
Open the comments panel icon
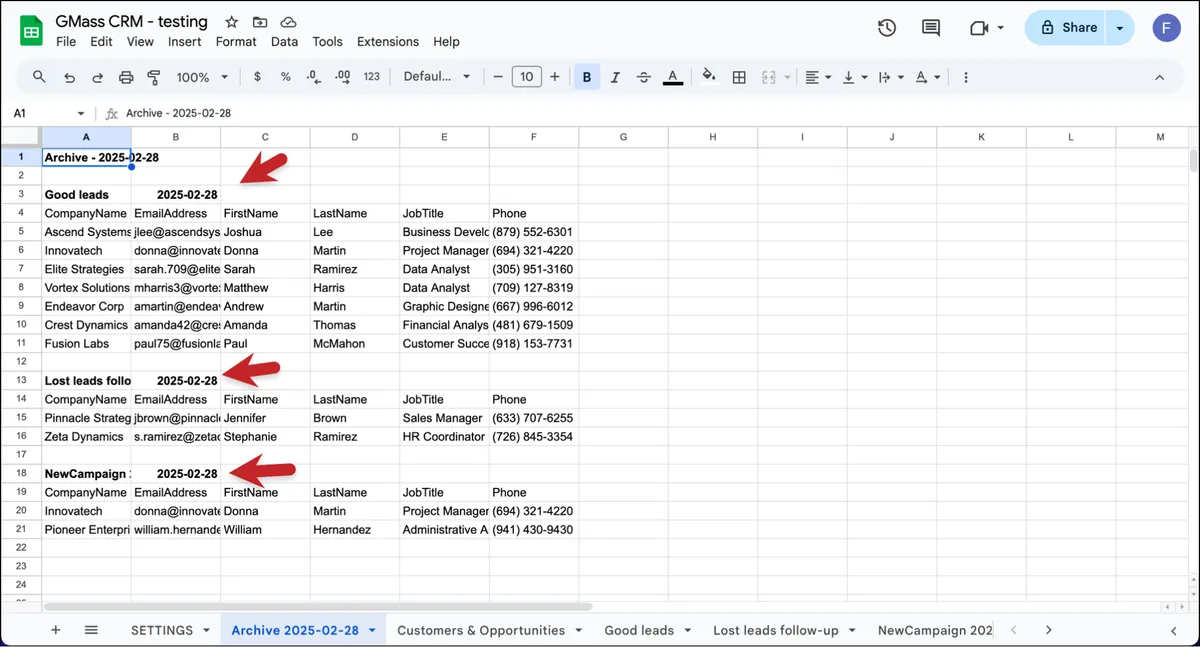point(931,28)
